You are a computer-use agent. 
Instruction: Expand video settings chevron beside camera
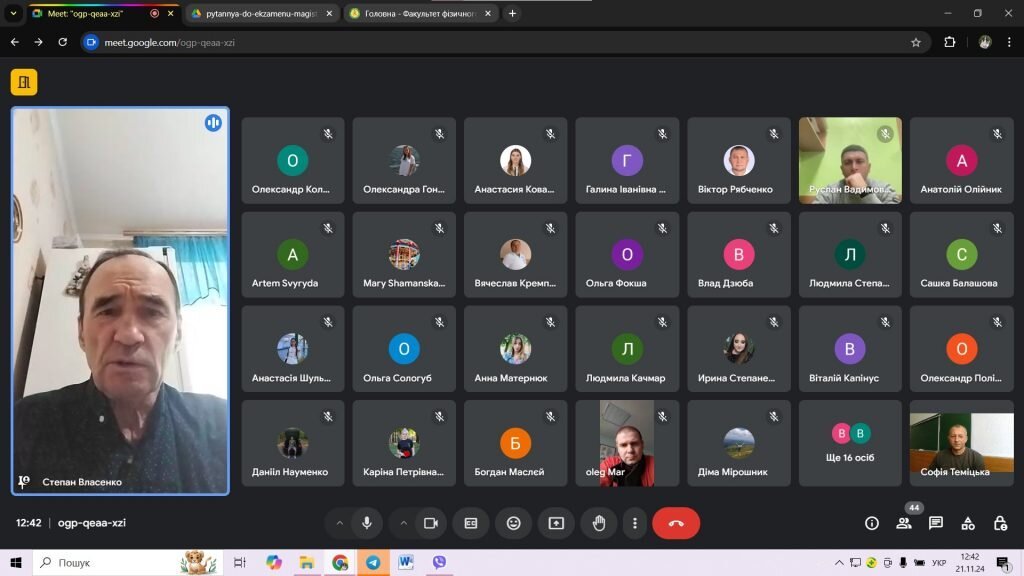404,523
